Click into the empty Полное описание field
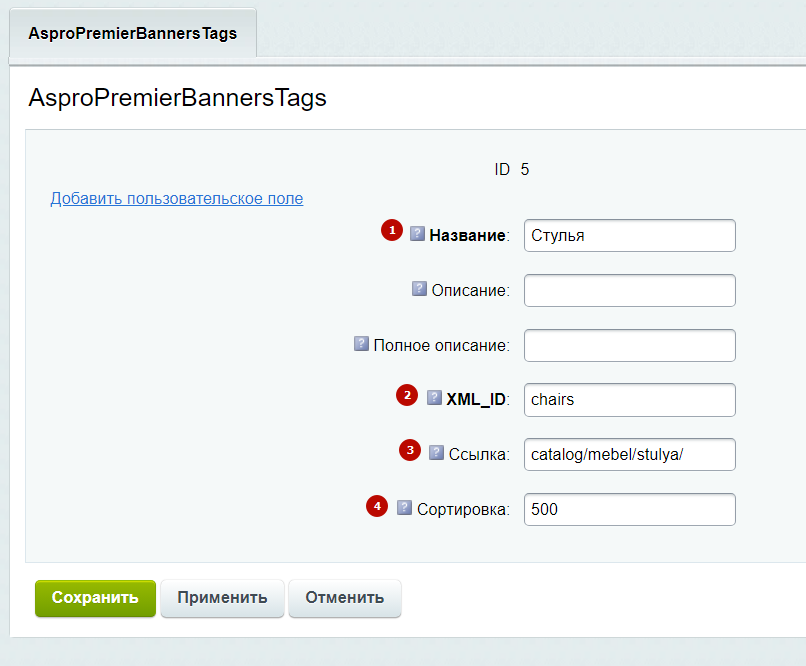The height and width of the screenshot is (666, 806). tap(629, 345)
